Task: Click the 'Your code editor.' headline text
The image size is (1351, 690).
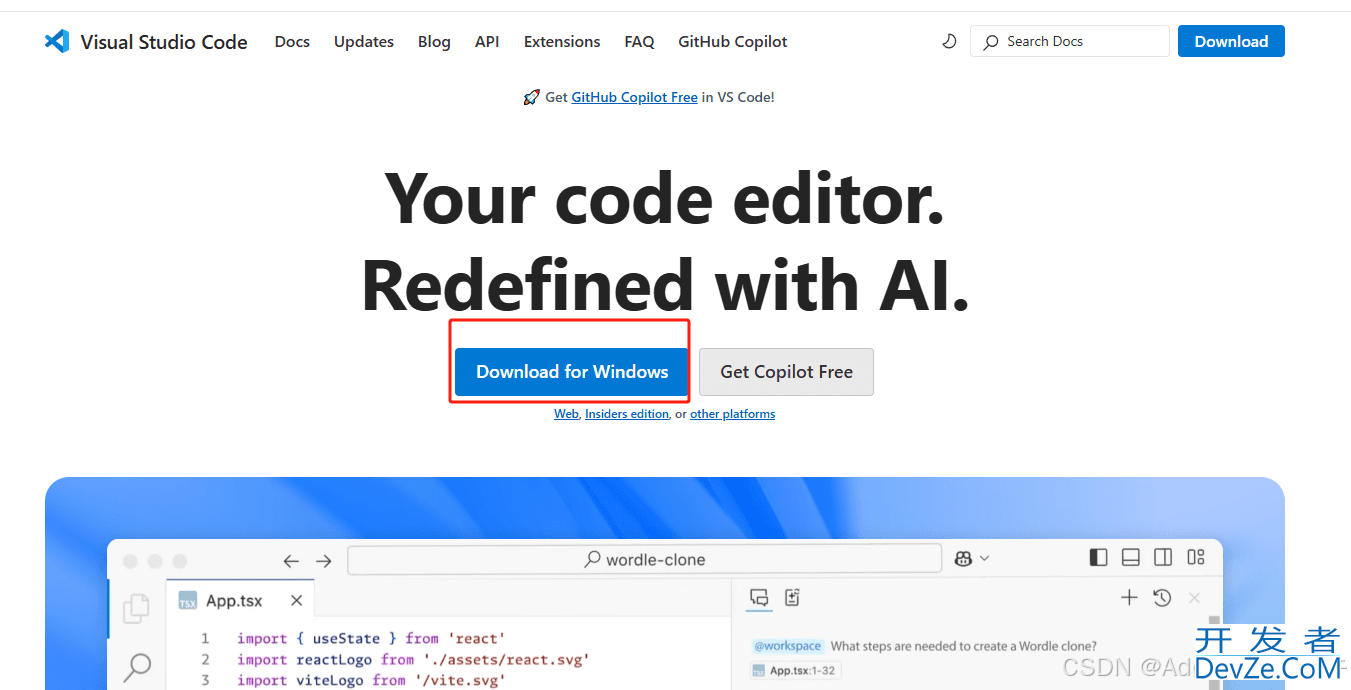Action: (665, 199)
